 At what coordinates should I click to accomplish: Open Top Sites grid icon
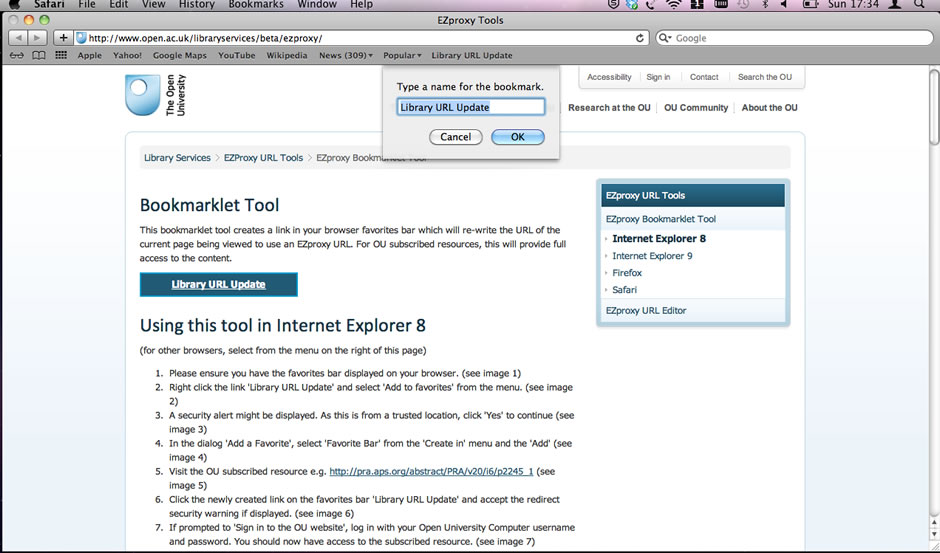[61, 55]
